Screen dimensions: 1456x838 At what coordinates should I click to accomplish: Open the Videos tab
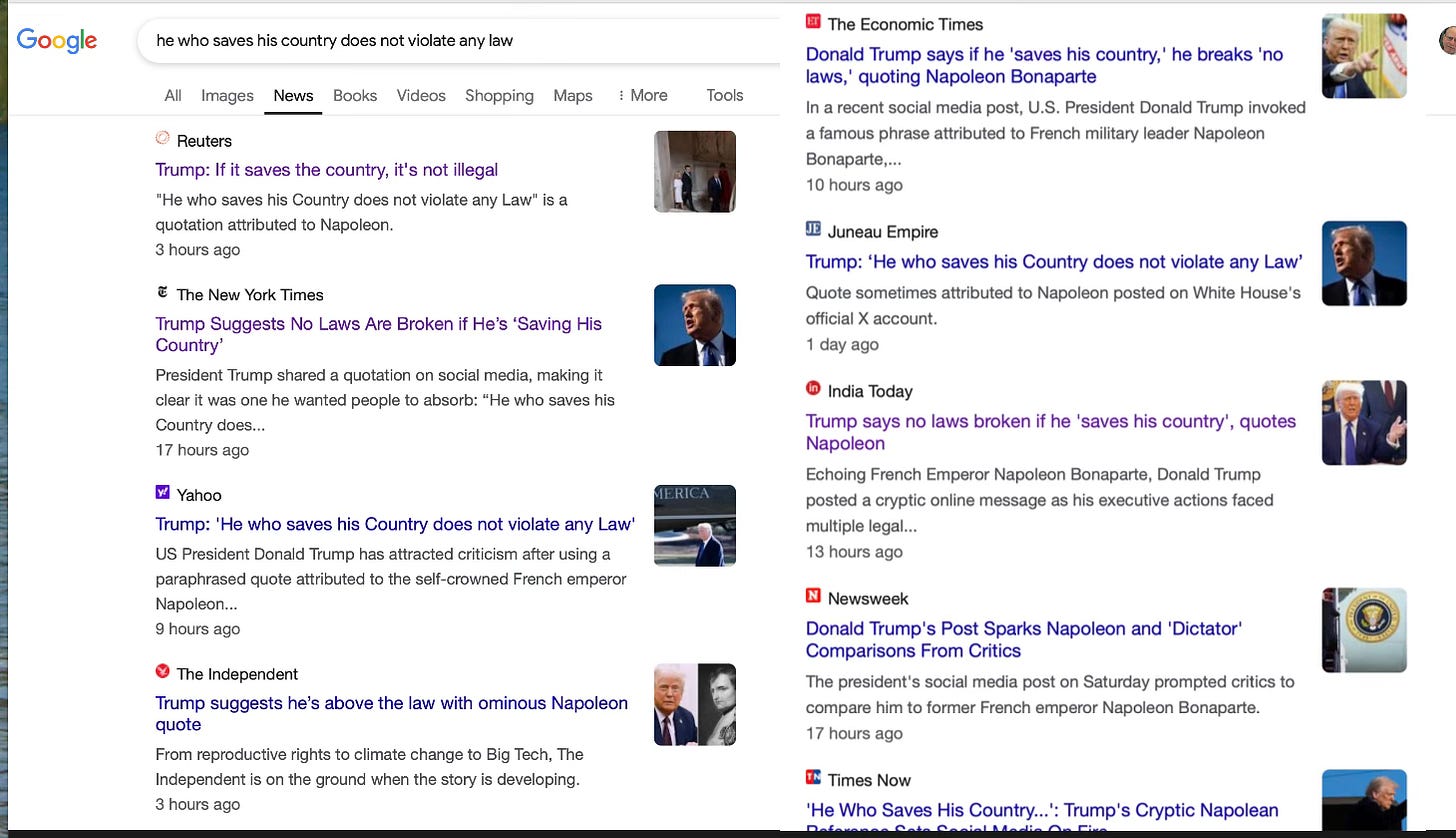pyautogui.click(x=421, y=96)
